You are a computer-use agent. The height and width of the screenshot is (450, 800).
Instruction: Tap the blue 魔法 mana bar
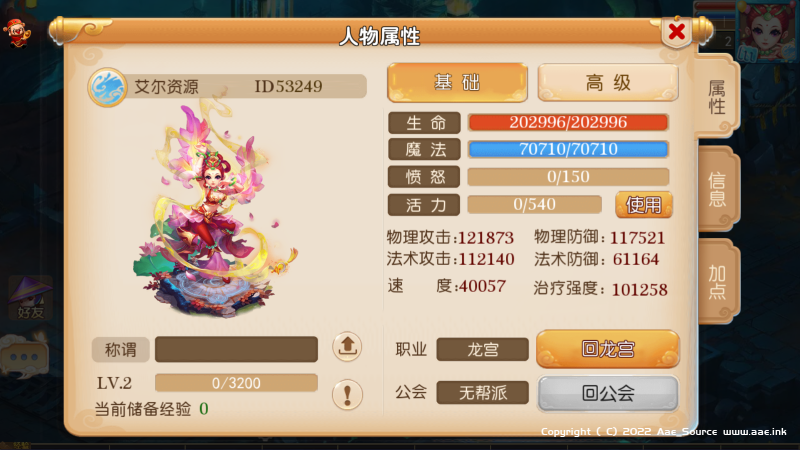pyautogui.click(x=568, y=149)
